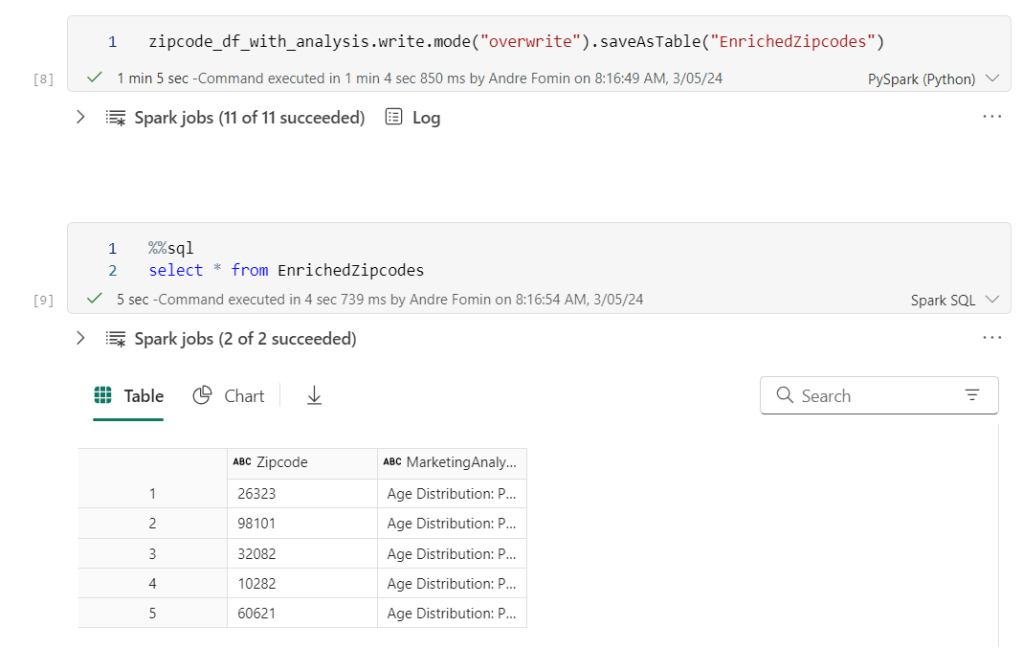1023x671 pixels.
Task: Expand Spark jobs for cell 8
Action: coord(80,117)
